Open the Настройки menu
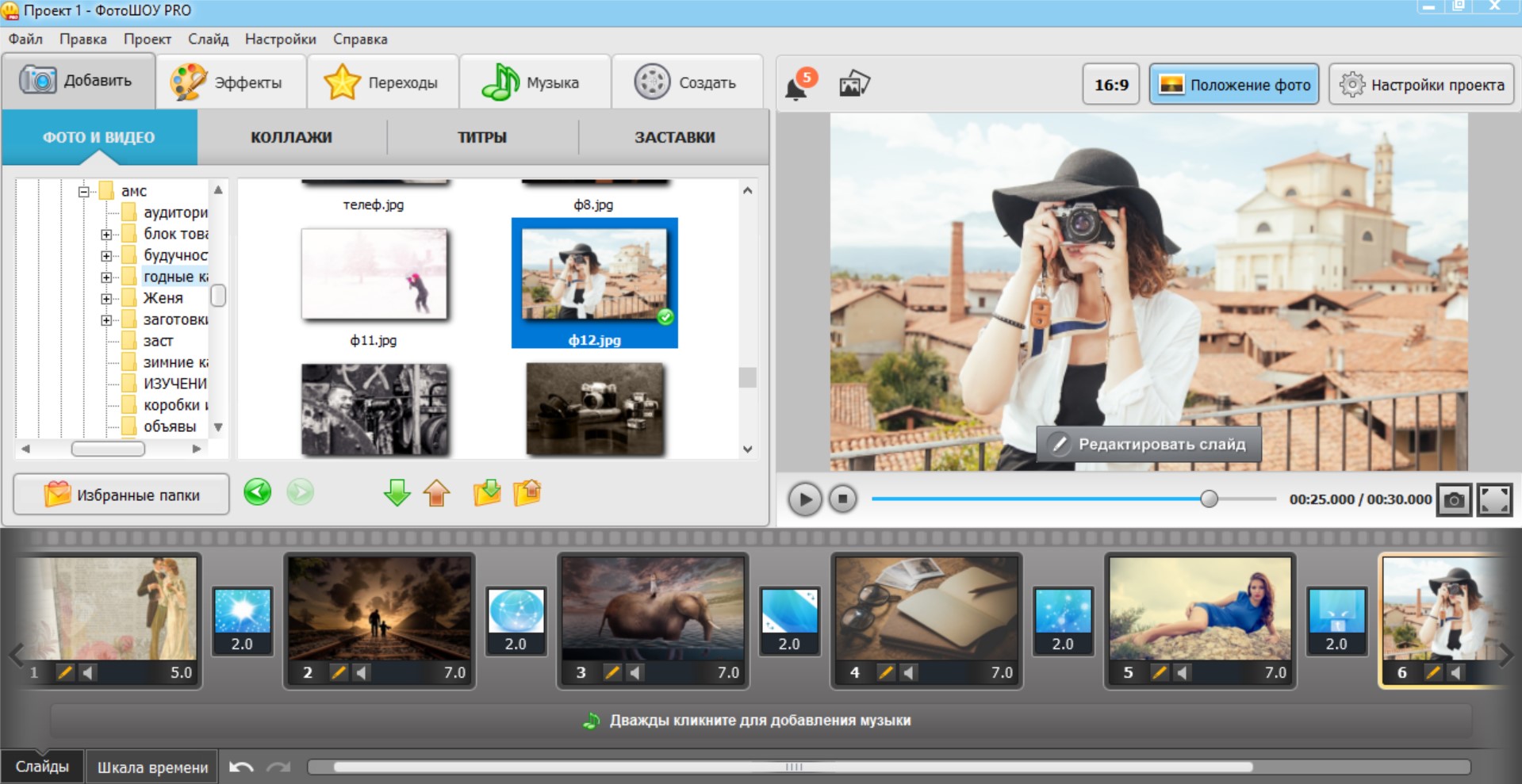 (x=280, y=39)
